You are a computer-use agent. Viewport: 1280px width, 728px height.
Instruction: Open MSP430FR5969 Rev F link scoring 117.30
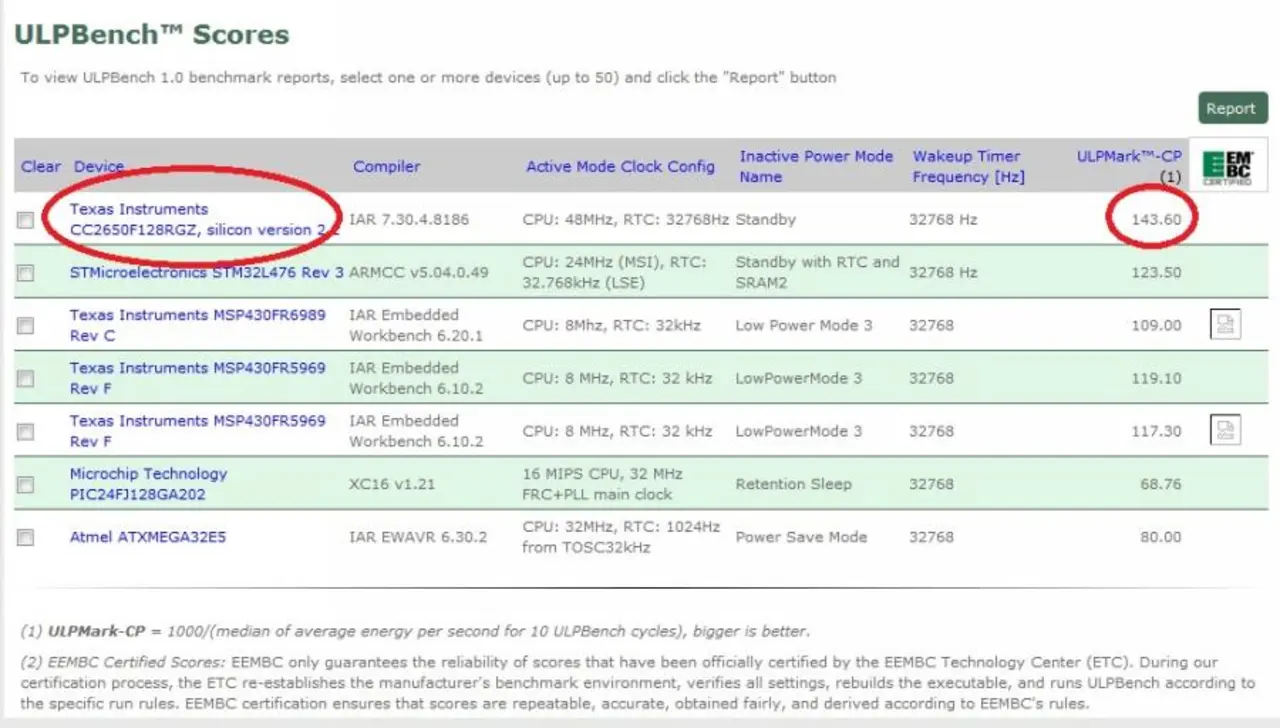197,431
